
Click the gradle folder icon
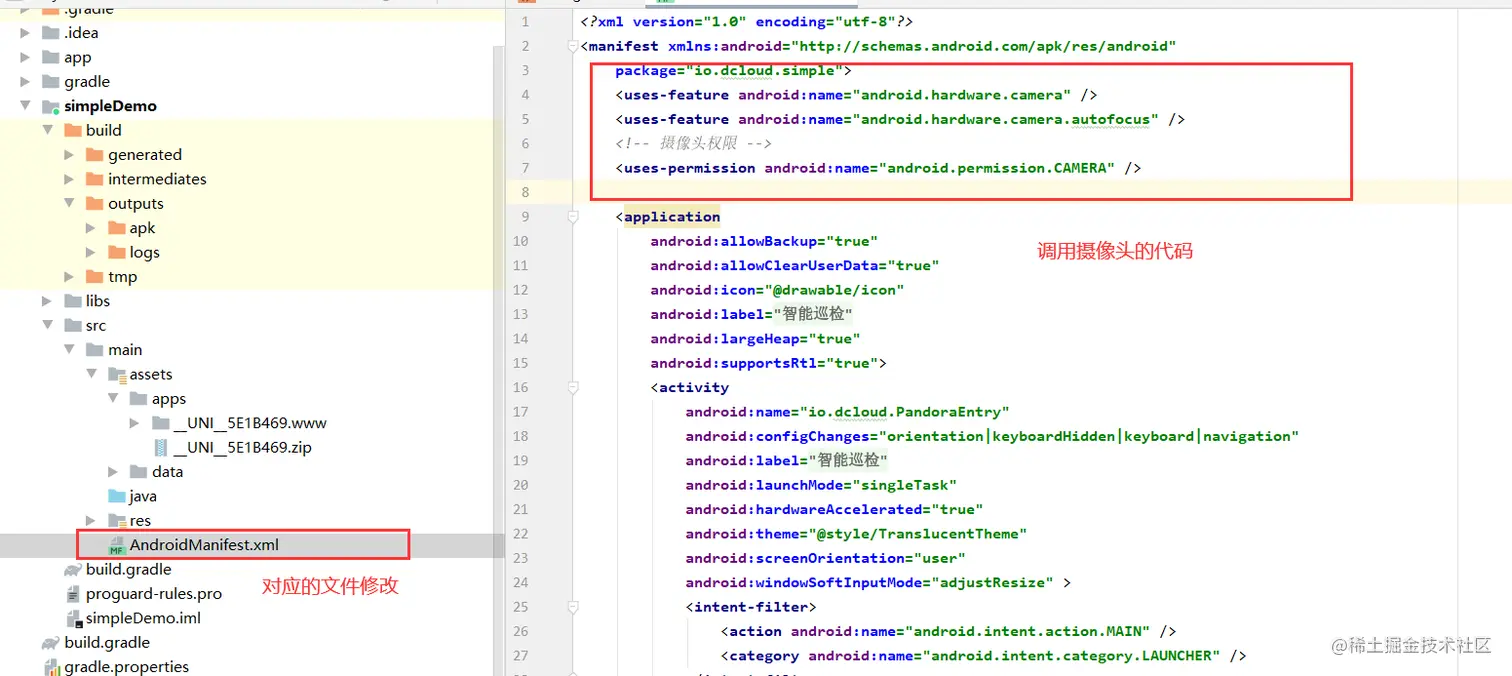(x=51, y=82)
